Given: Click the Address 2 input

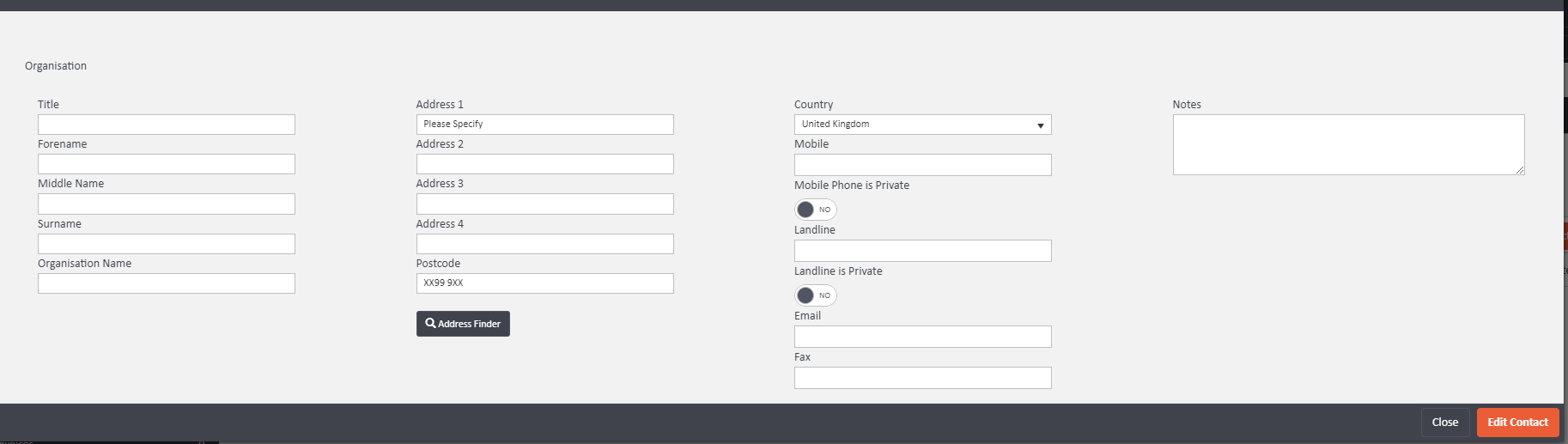Looking at the screenshot, I should (544, 164).
